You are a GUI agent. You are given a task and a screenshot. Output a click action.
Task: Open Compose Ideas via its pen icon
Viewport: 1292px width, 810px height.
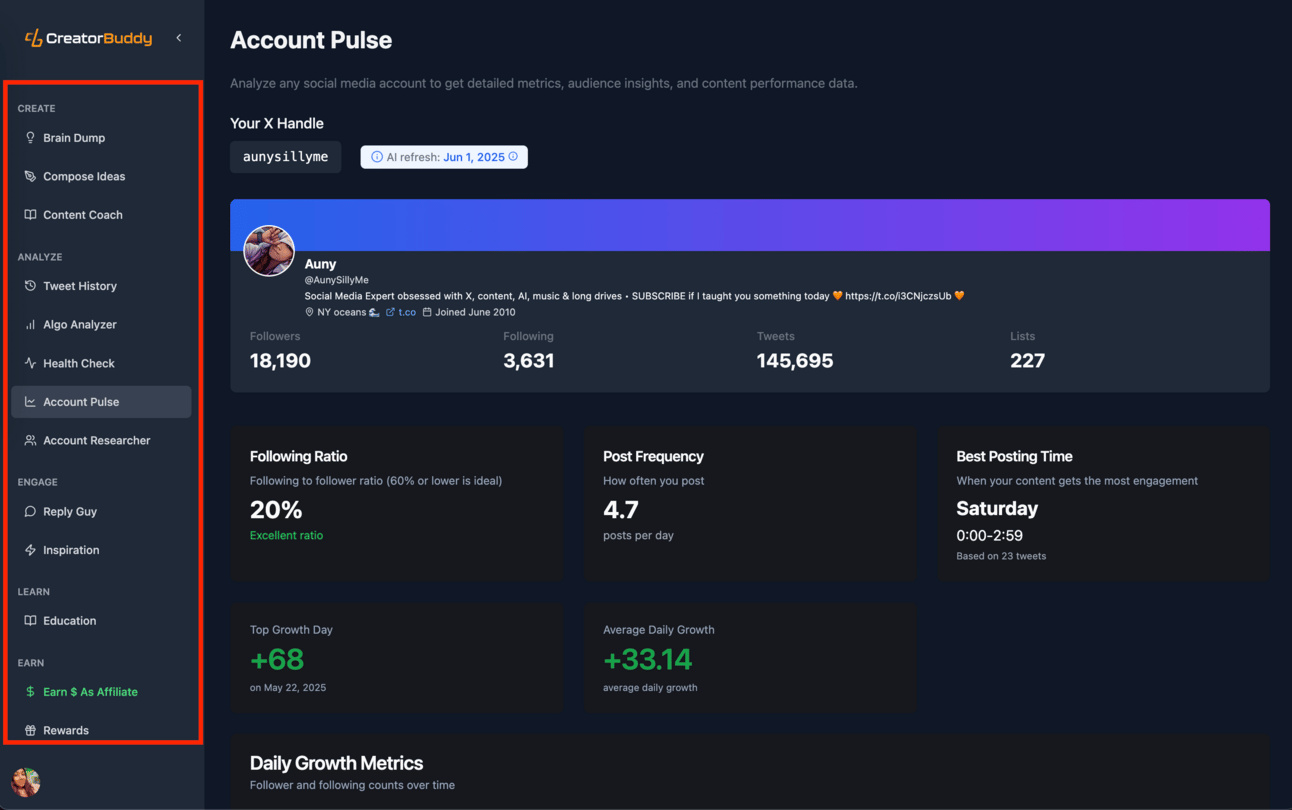(30, 176)
